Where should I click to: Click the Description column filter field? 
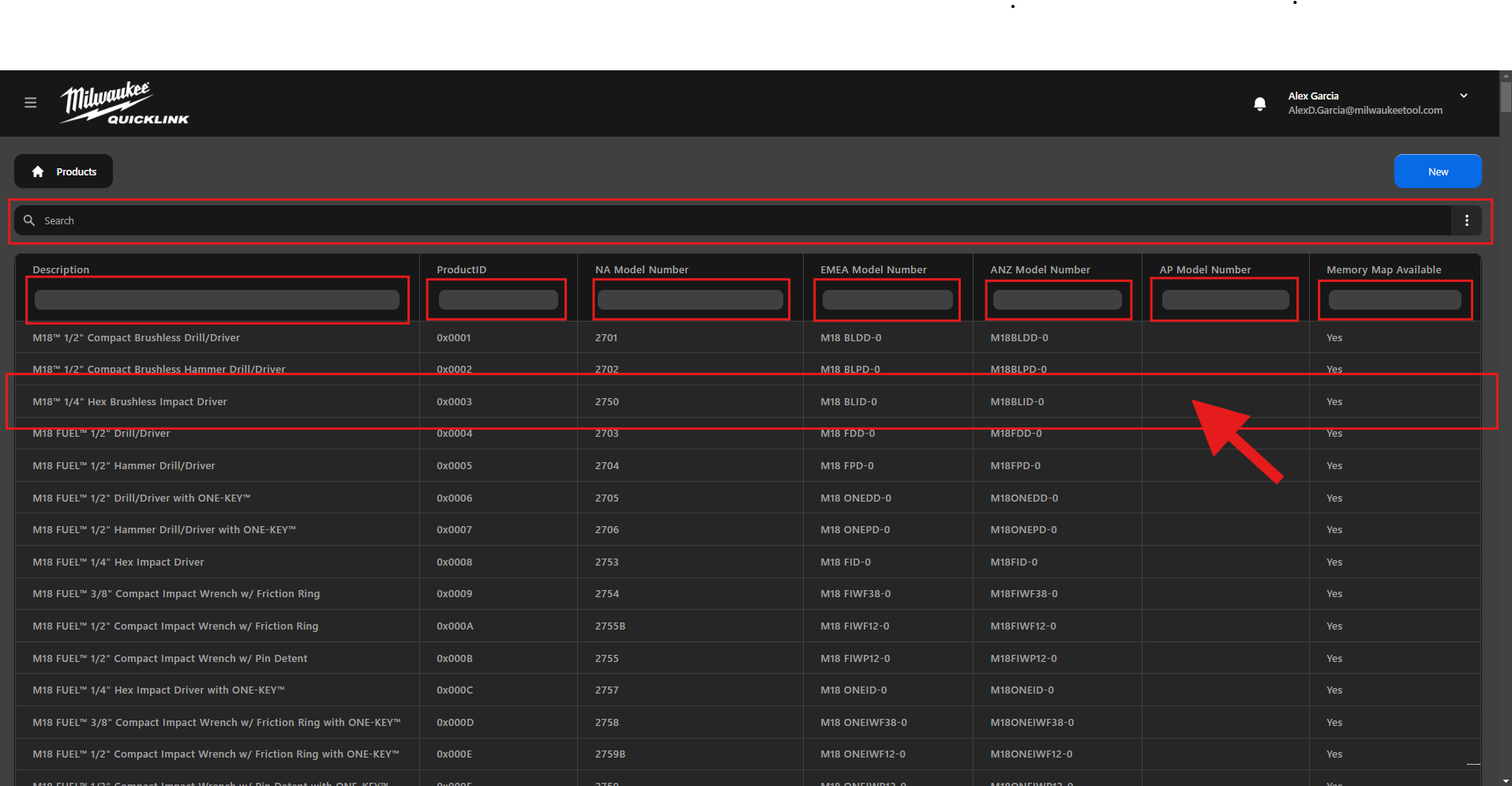(x=217, y=299)
